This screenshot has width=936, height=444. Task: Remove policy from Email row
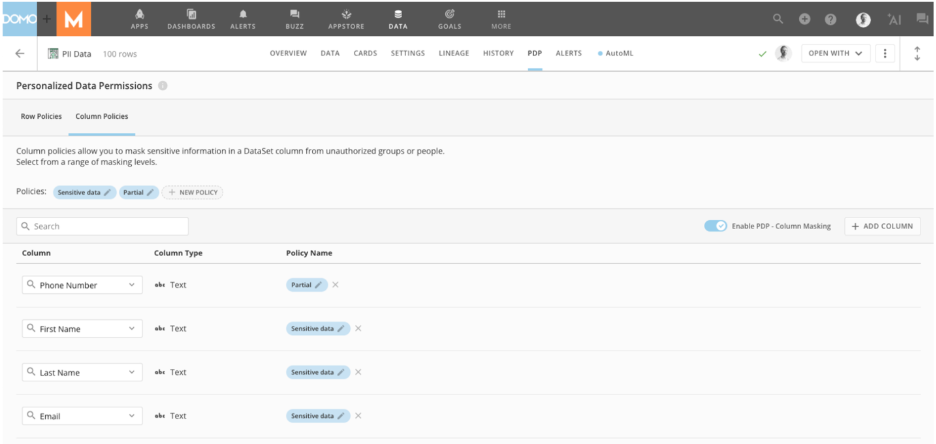[358, 416]
